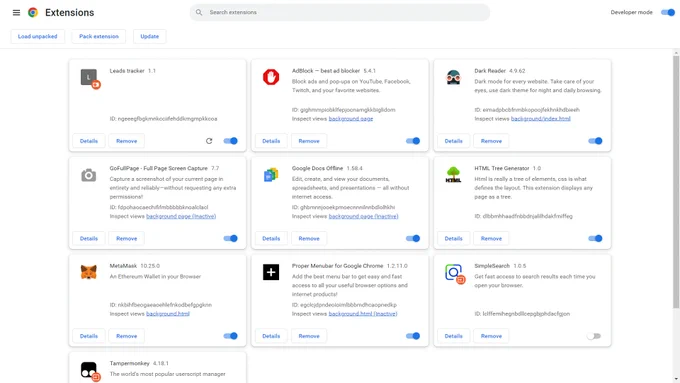This screenshot has width=680, height=383.
Task: Remove the AdBlock extension
Action: (309, 141)
